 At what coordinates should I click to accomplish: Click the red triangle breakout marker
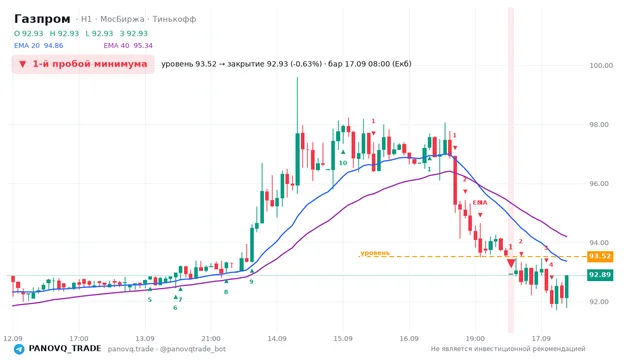511,263
